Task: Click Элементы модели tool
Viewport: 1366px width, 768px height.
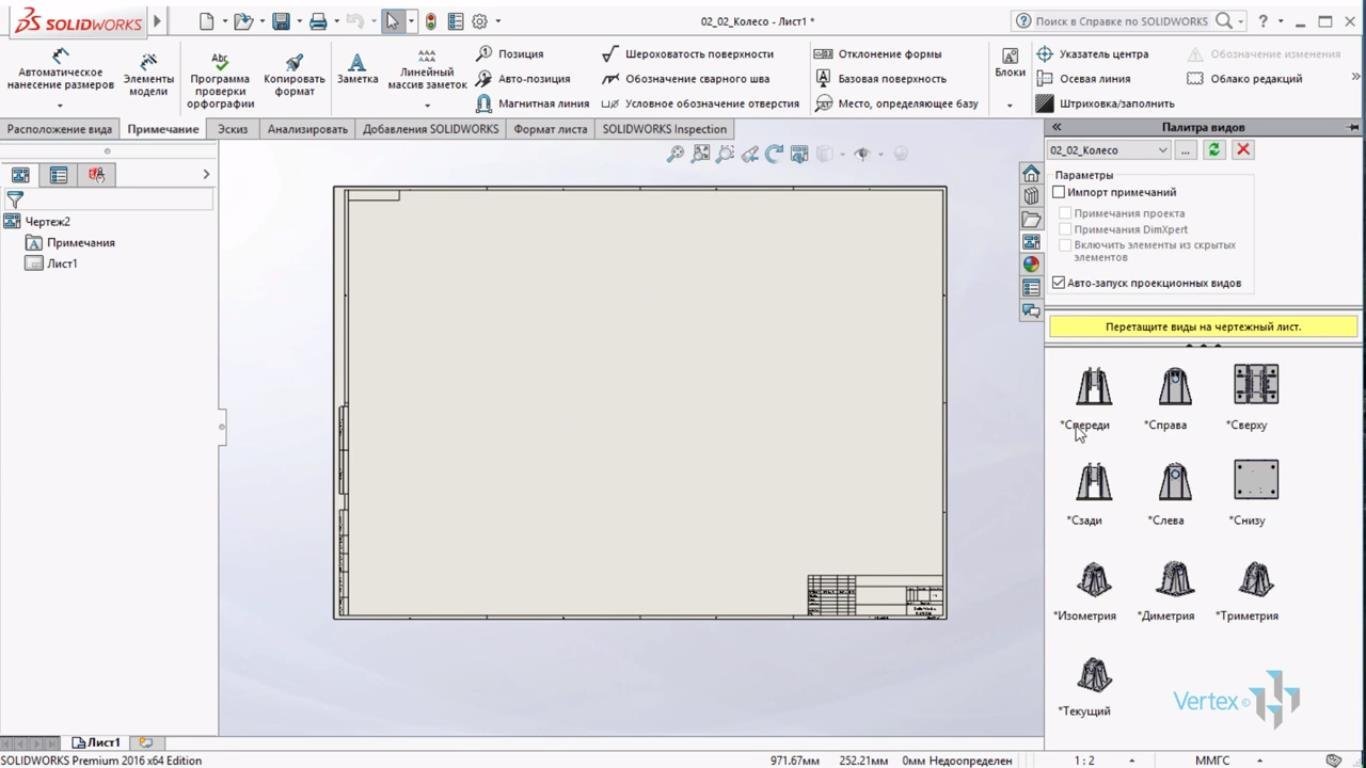Action: 148,75
